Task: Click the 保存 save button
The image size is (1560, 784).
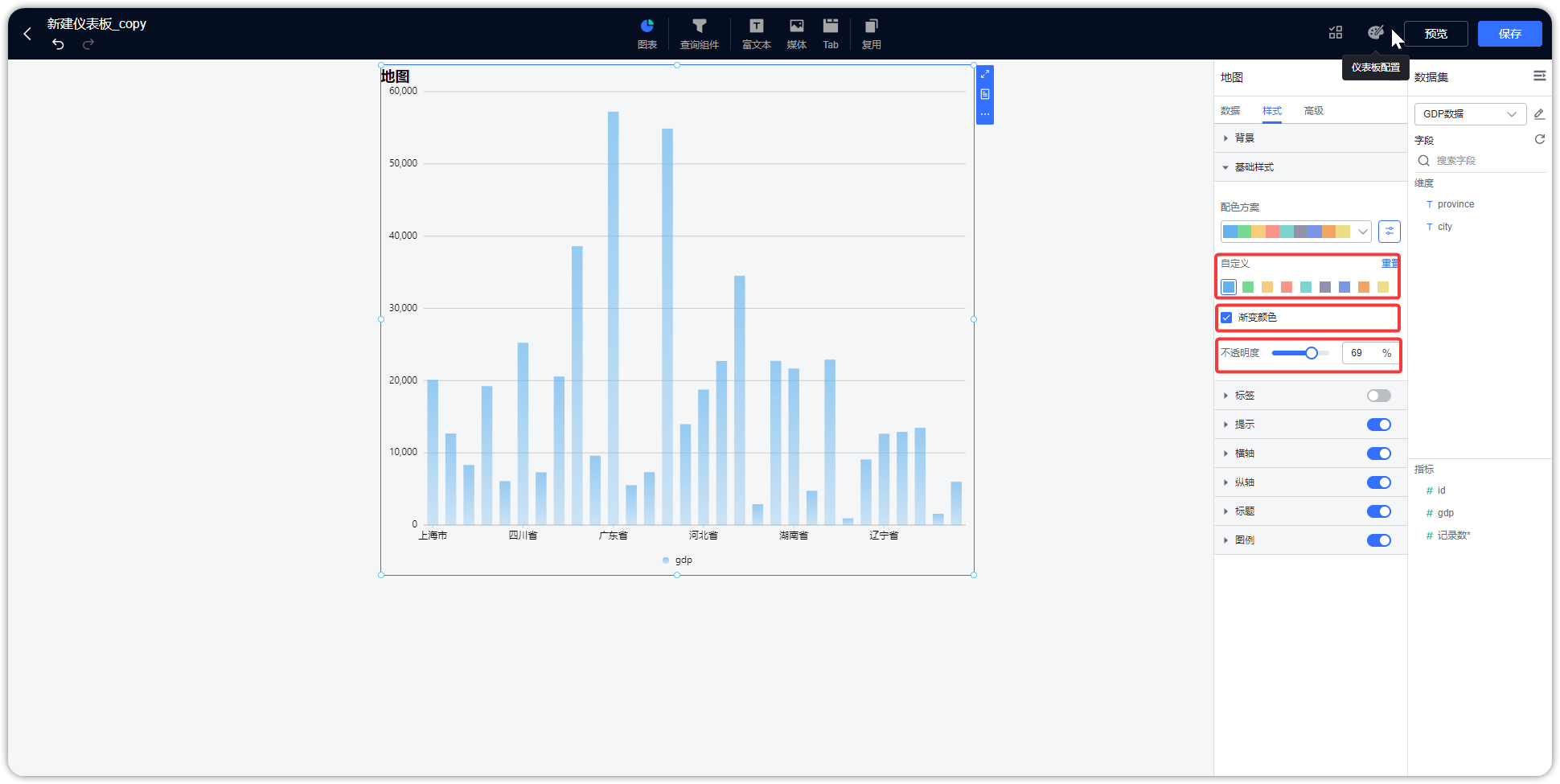Action: 1510,34
